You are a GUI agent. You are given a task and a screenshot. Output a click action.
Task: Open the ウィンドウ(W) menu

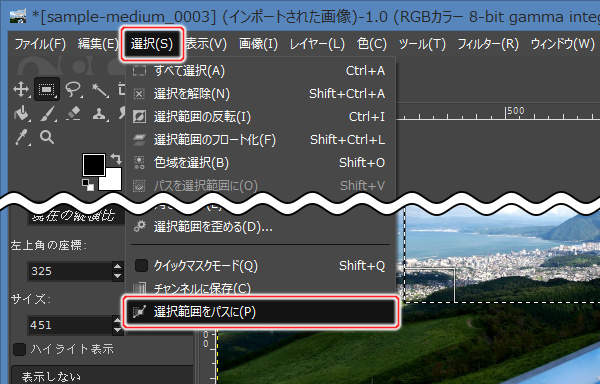562,44
